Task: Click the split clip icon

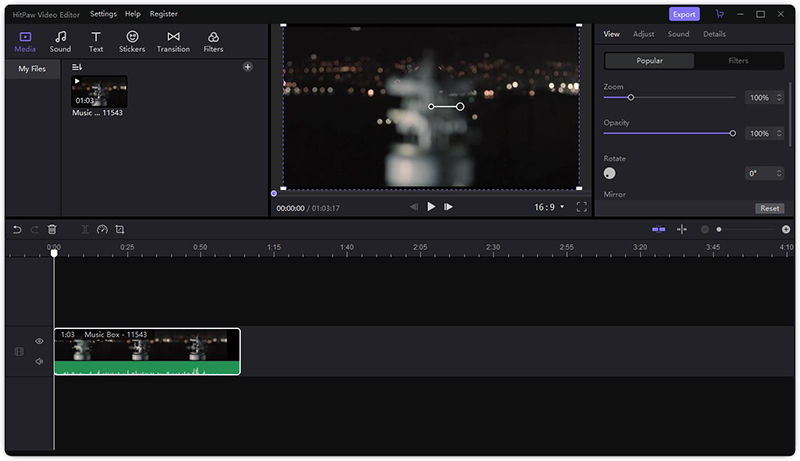Action: 85,229
